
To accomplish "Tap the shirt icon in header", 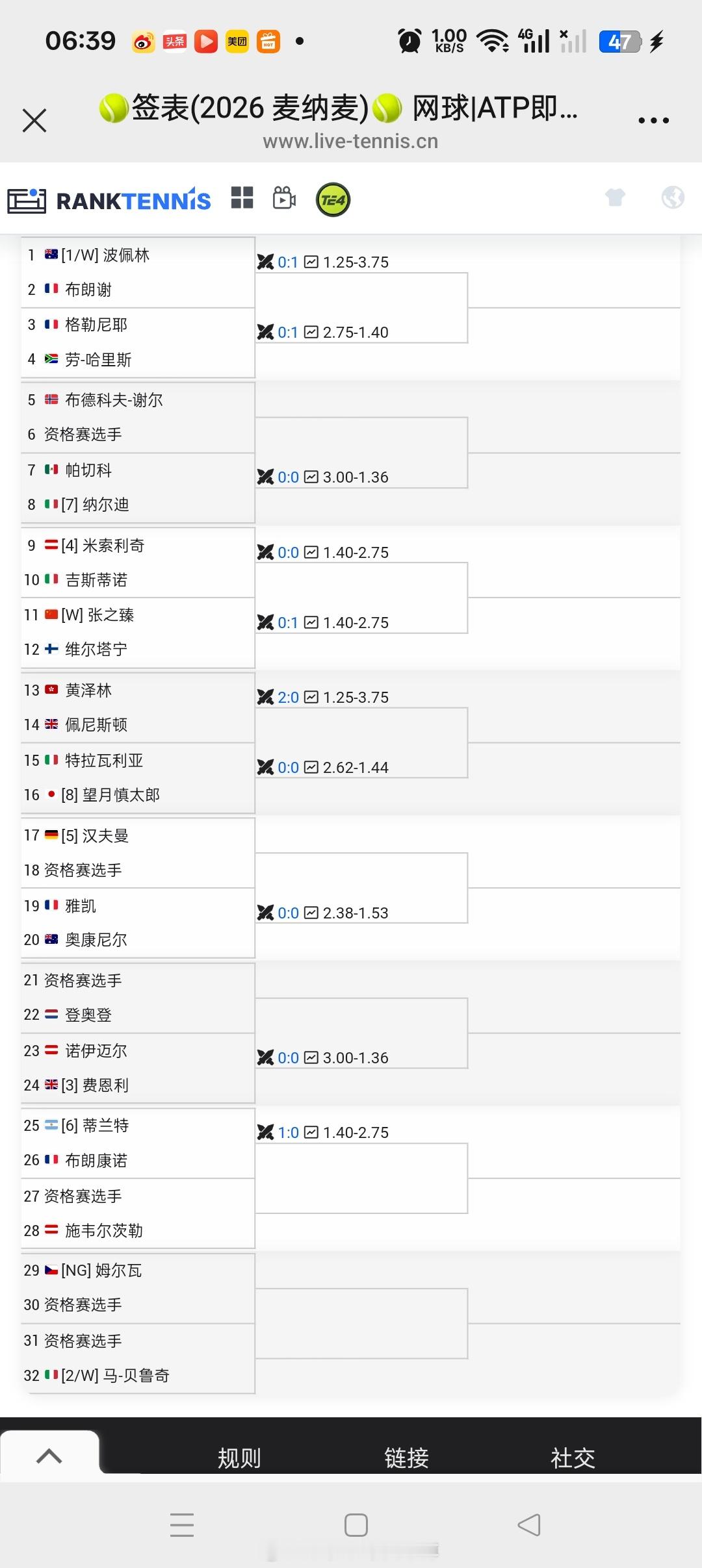I will (615, 197).
